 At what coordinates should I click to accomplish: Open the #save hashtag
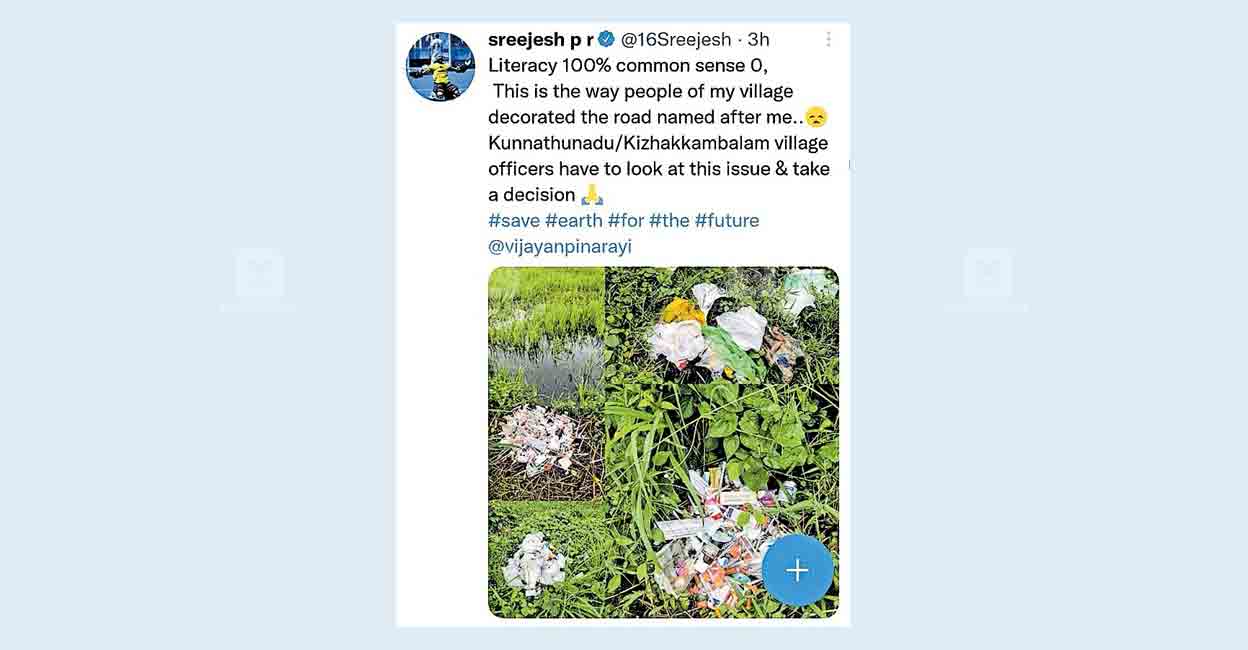pyautogui.click(x=514, y=220)
